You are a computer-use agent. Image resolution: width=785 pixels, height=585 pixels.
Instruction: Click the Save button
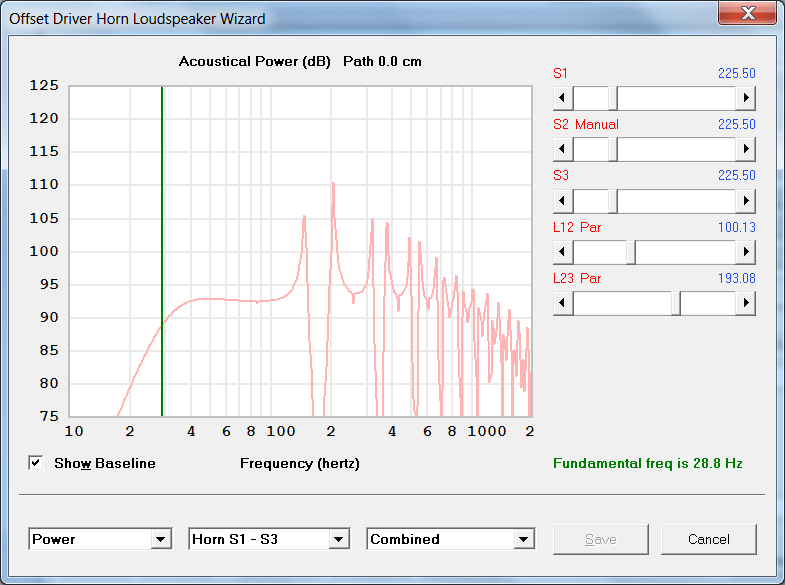(601, 539)
